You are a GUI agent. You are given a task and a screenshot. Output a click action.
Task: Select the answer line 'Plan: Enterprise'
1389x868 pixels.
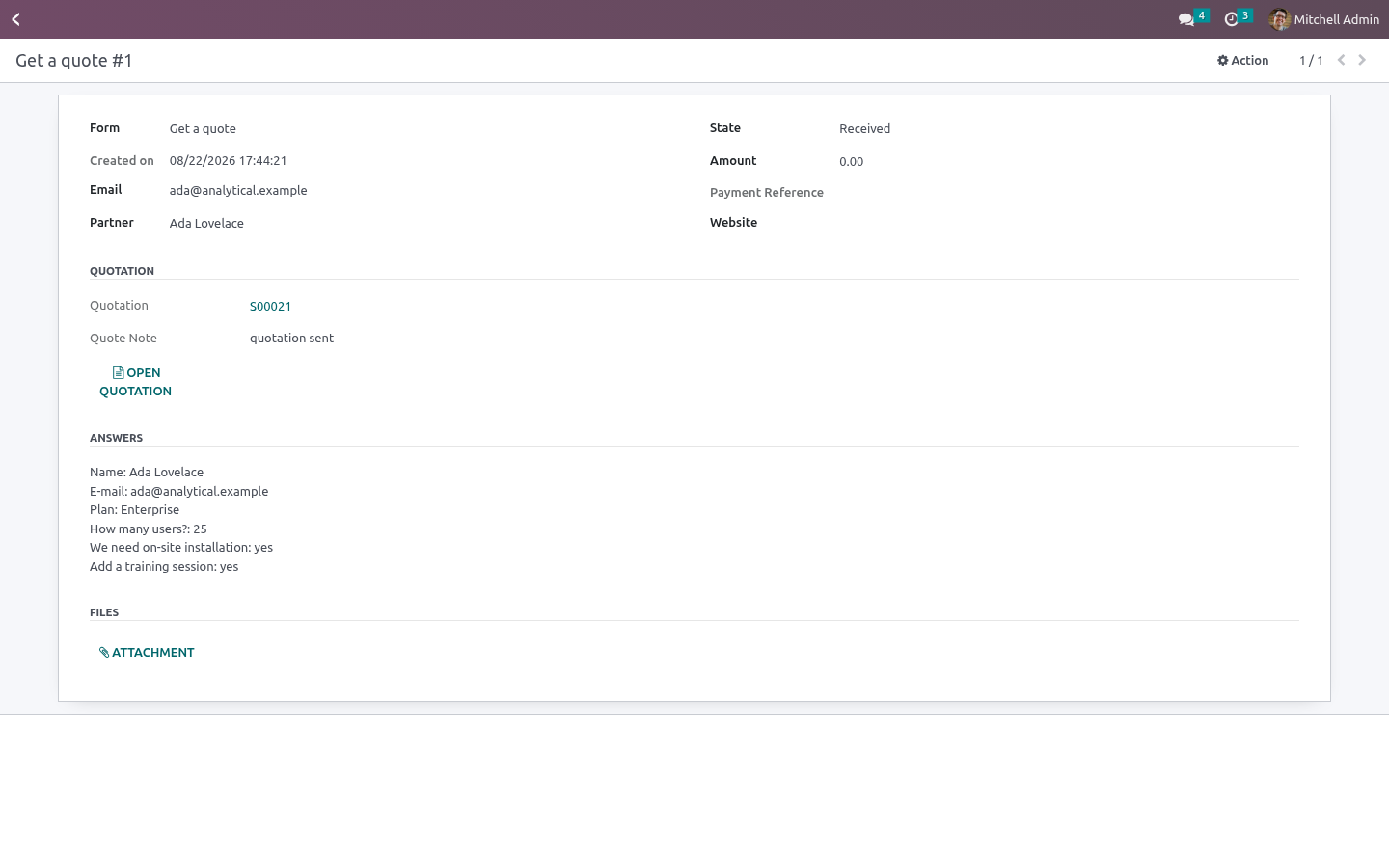pyautogui.click(x=134, y=510)
